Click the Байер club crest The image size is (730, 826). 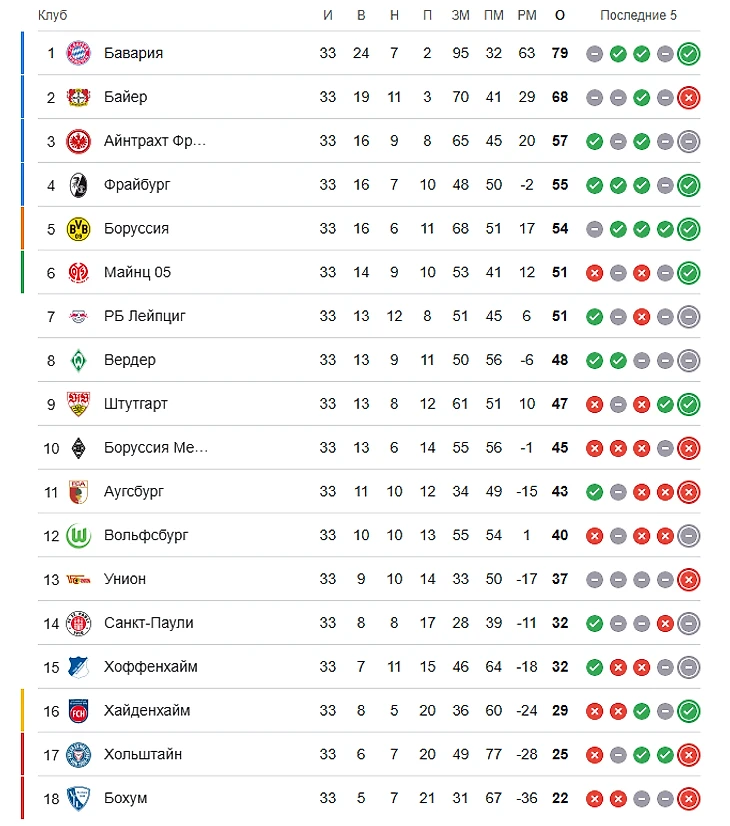(78, 97)
